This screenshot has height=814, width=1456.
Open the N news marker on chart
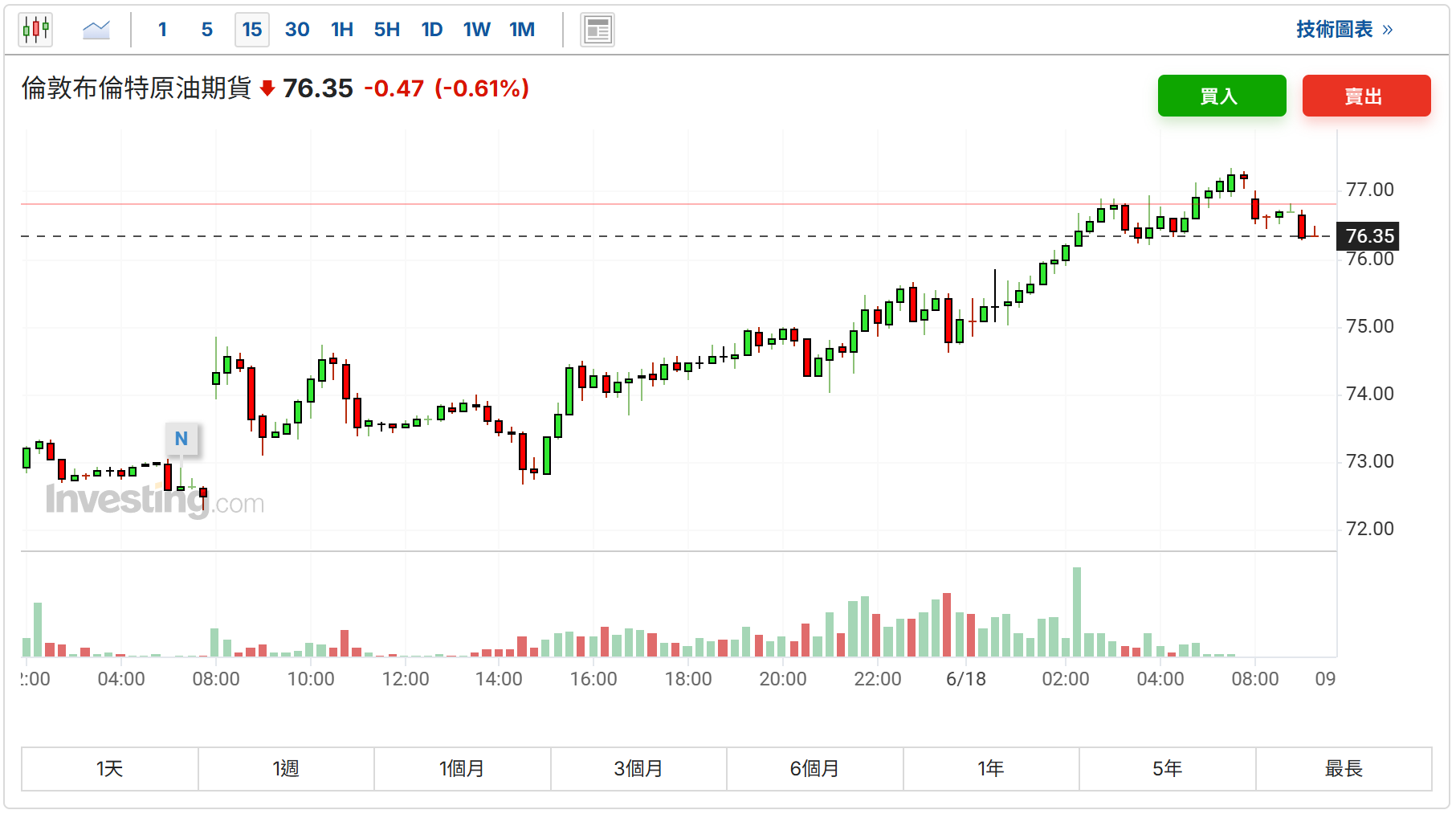click(181, 439)
